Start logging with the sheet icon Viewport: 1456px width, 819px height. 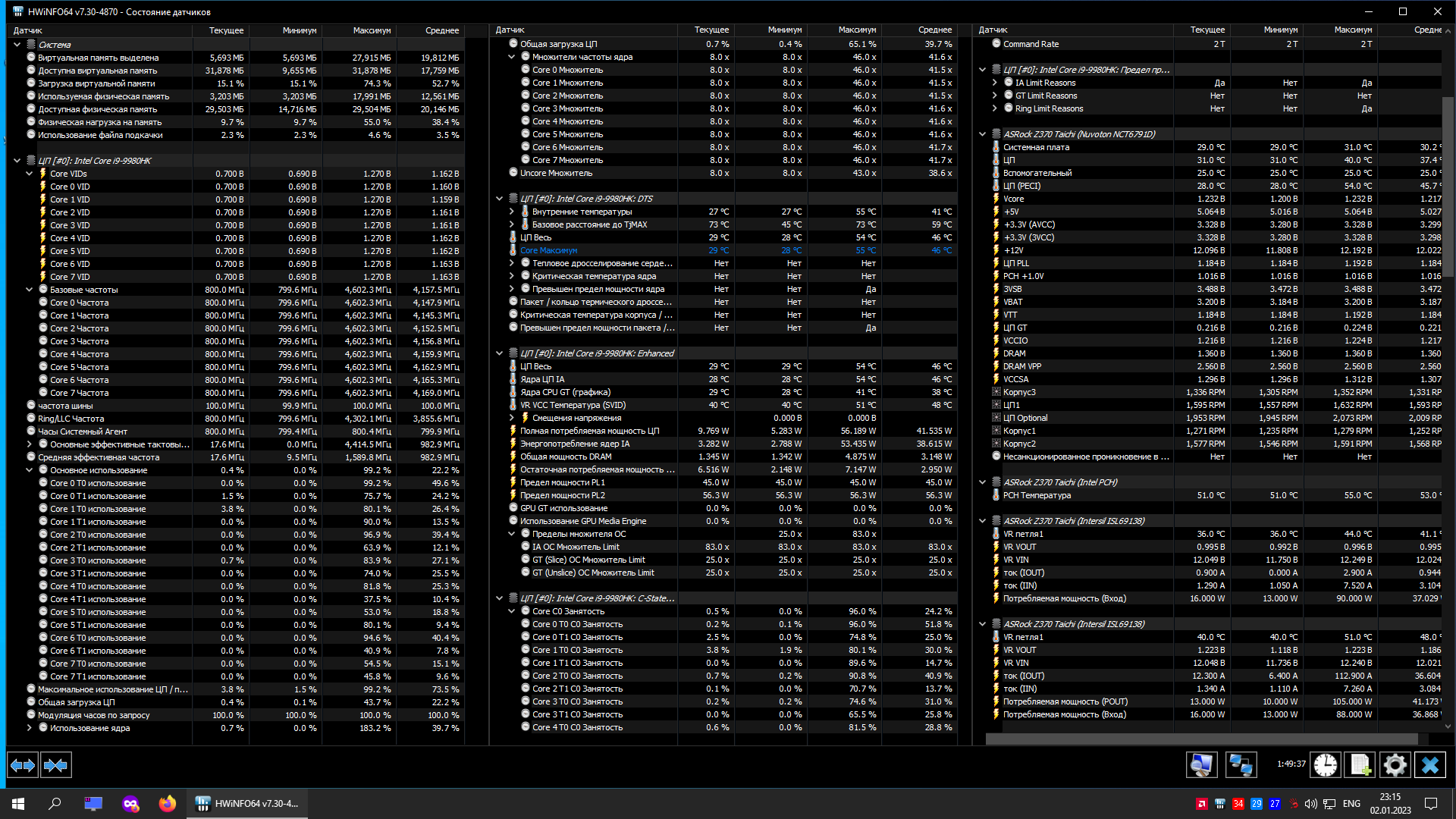point(1360,765)
